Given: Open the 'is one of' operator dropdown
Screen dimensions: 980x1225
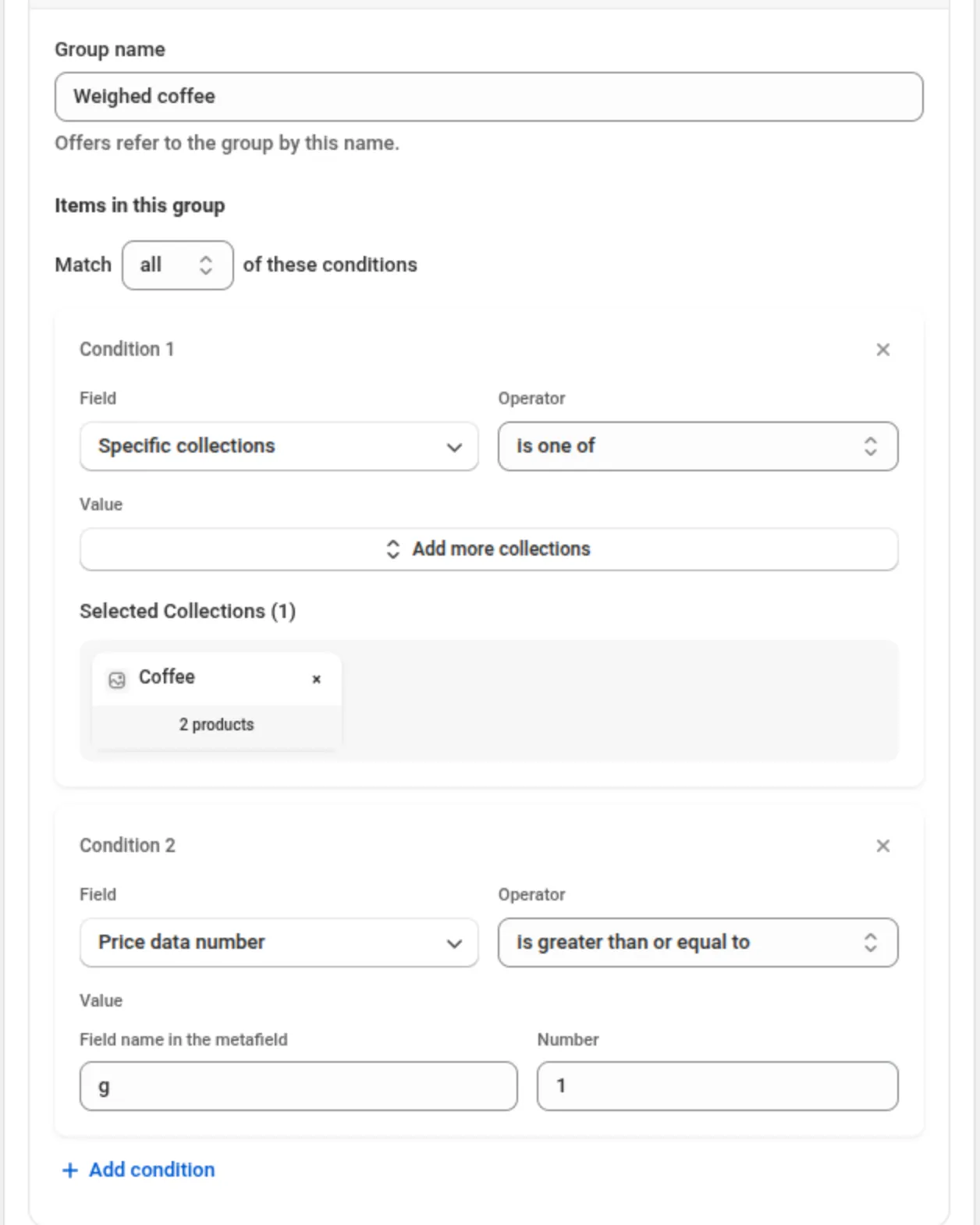Looking at the screenshot, I should tap(698, 446).
